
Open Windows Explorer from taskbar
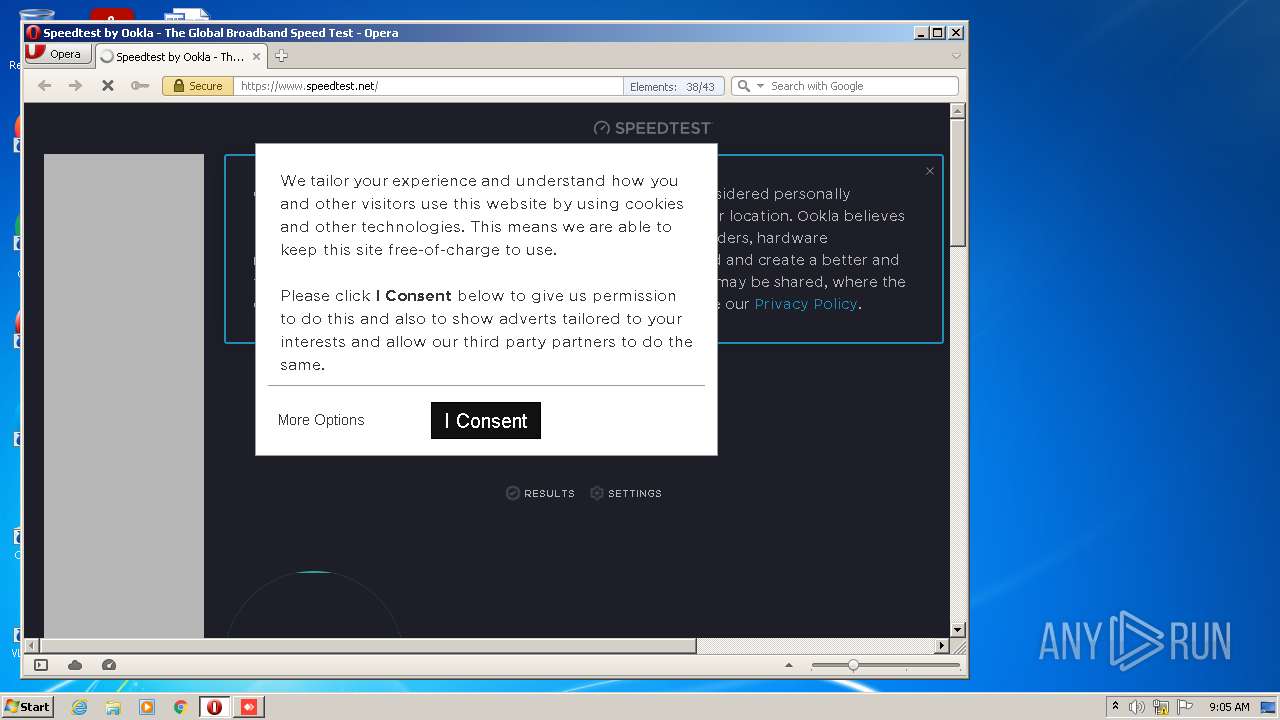pos(113,707)
